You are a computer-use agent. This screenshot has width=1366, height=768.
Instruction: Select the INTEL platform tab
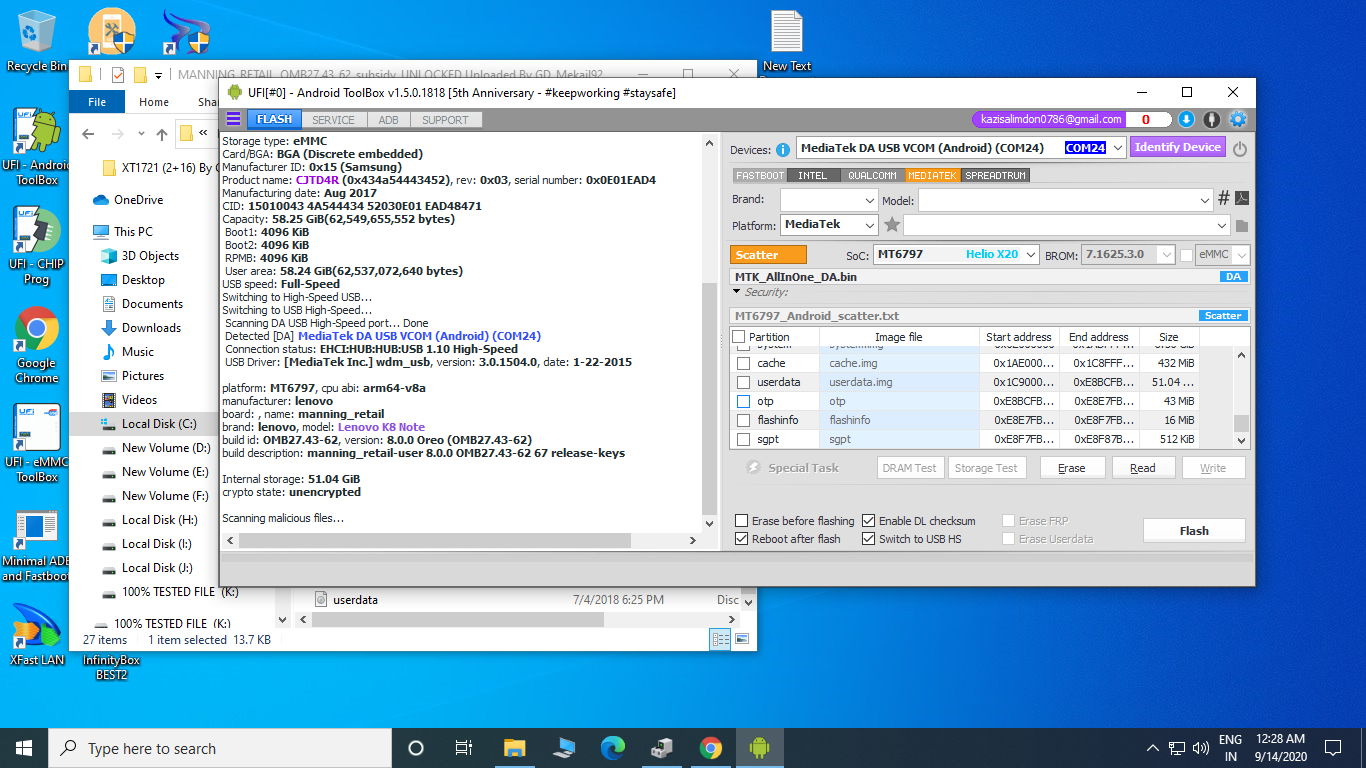pyautogui.click(x=813, y=175)
